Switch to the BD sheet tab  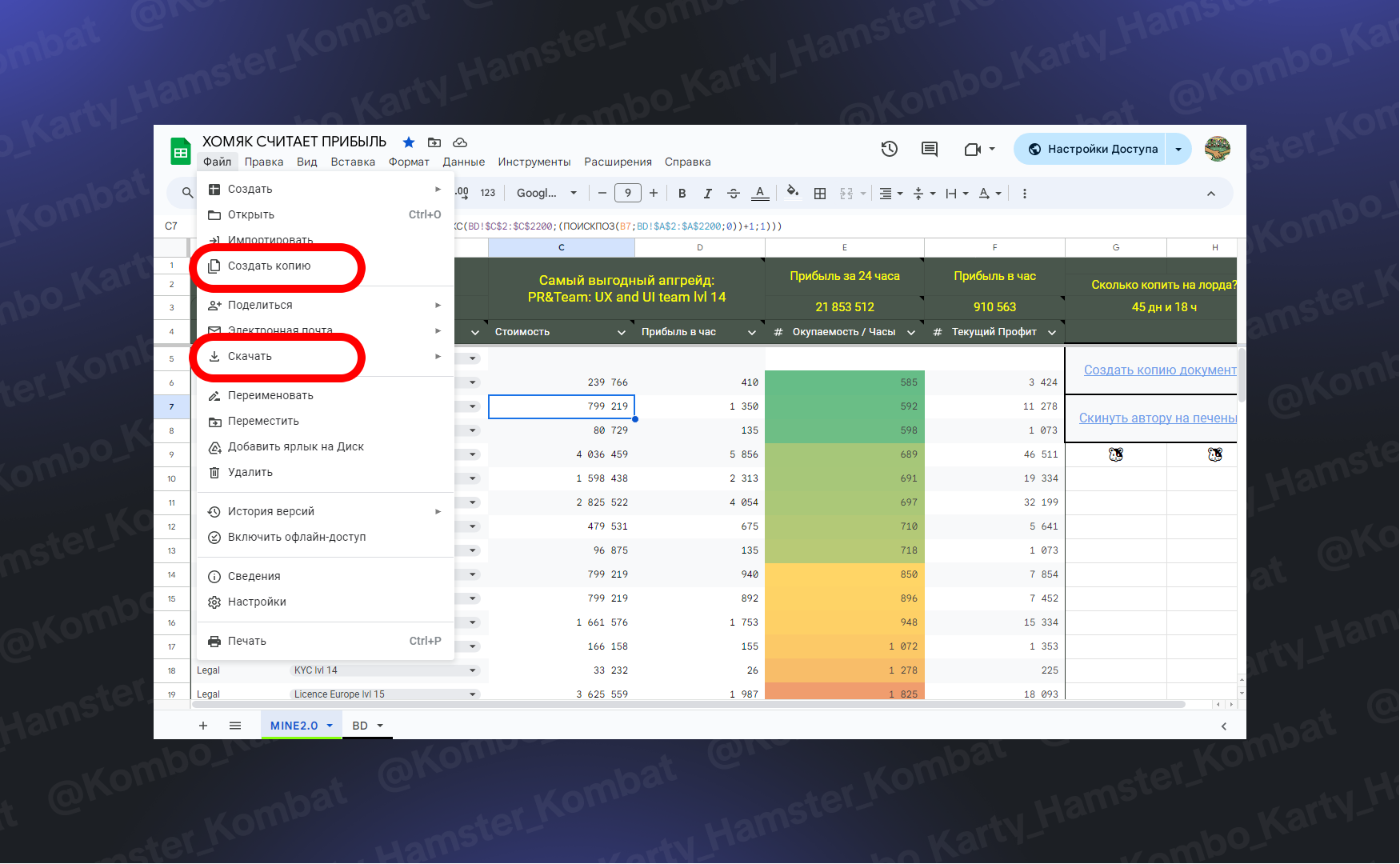point(367,726)
